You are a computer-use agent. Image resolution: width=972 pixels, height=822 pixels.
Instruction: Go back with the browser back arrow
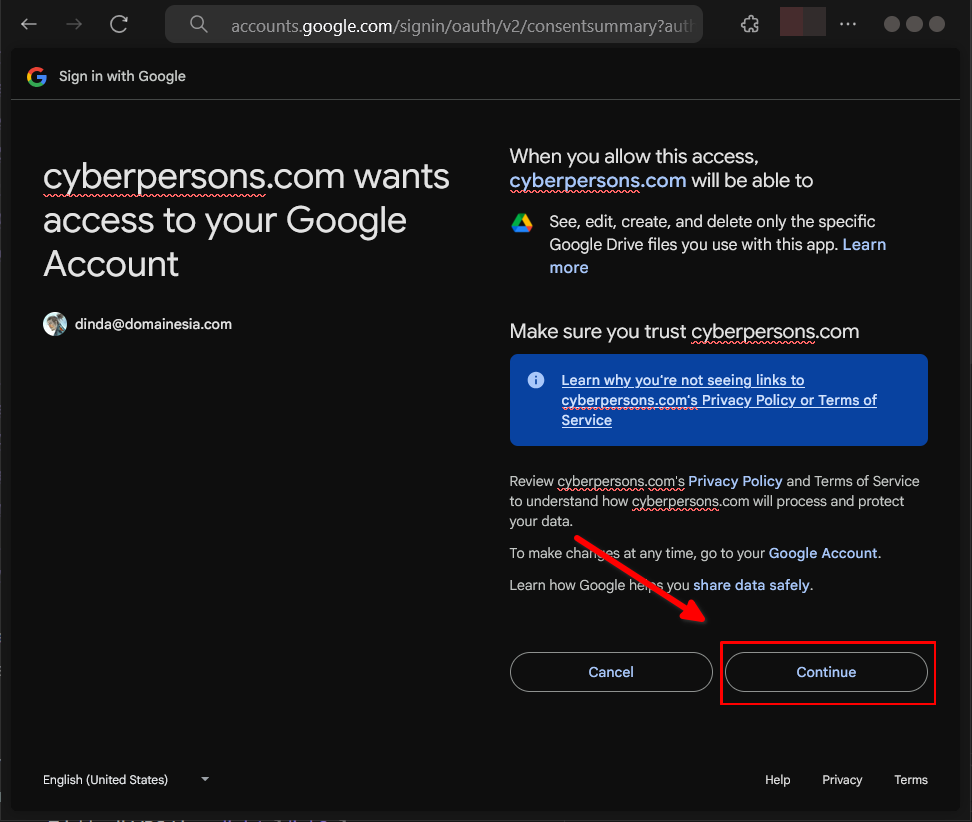(x=29, y=24)
